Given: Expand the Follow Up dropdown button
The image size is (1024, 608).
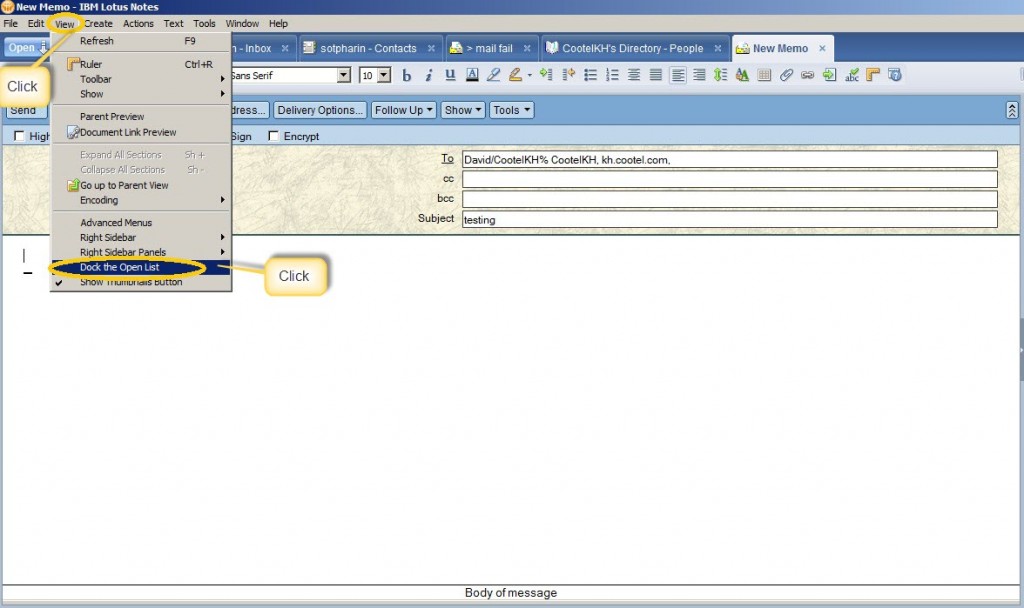Looking at the screenshot, I should coord(404,110).
